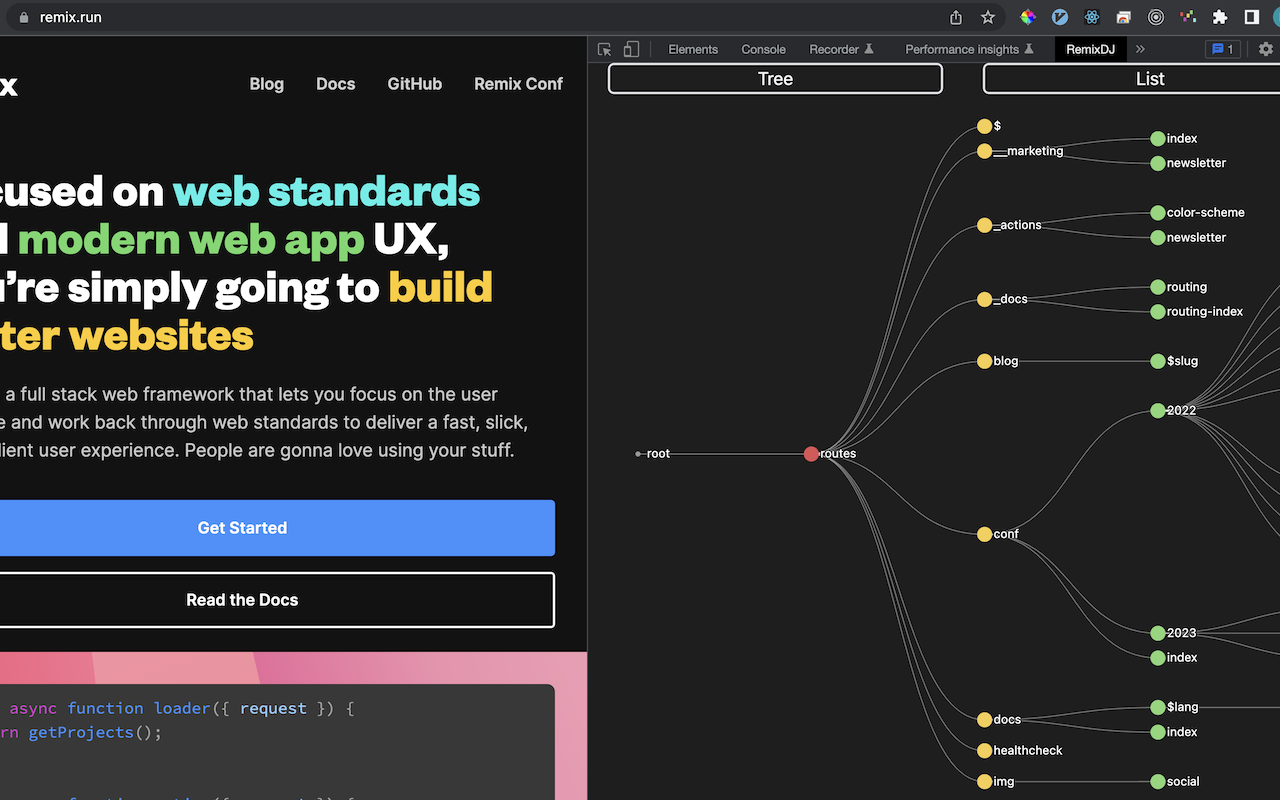
Task: Expand the conf yellow tree node
Action: coord(985,534)
